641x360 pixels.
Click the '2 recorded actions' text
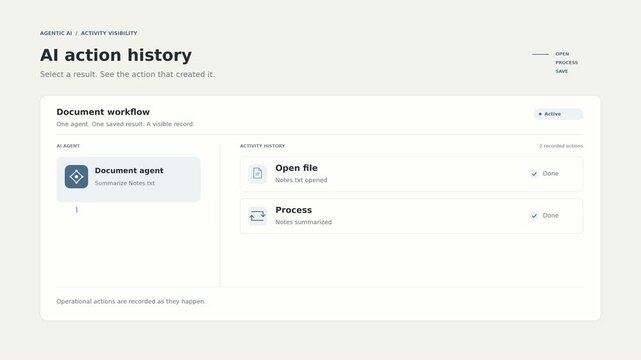coord(561,146)
